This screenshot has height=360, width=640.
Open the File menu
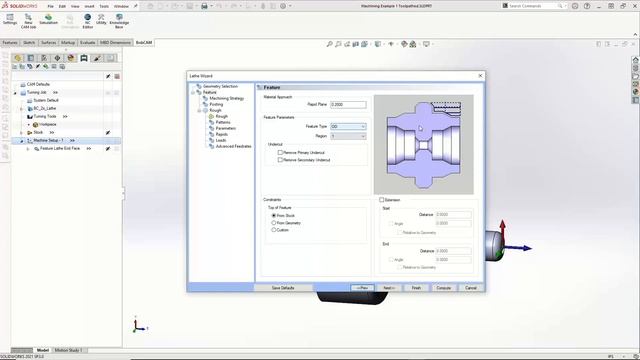(50, 7)
